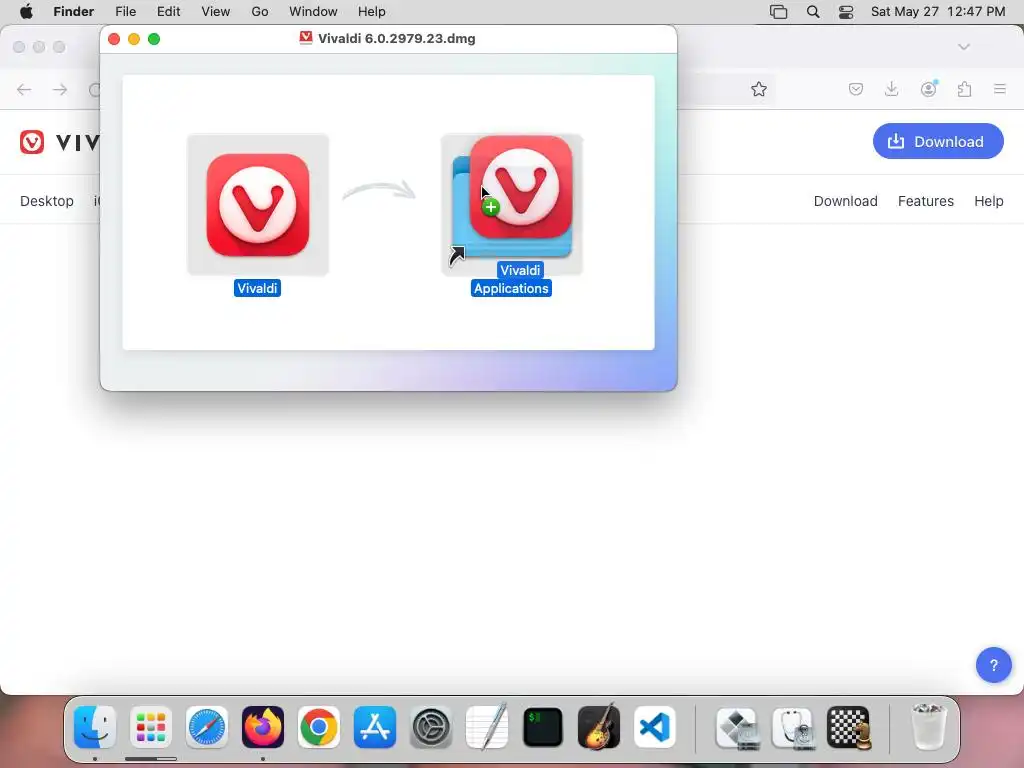Expand the Firefox list all tabs chevron
1024x768 pixels.
(x=964, y=47)
